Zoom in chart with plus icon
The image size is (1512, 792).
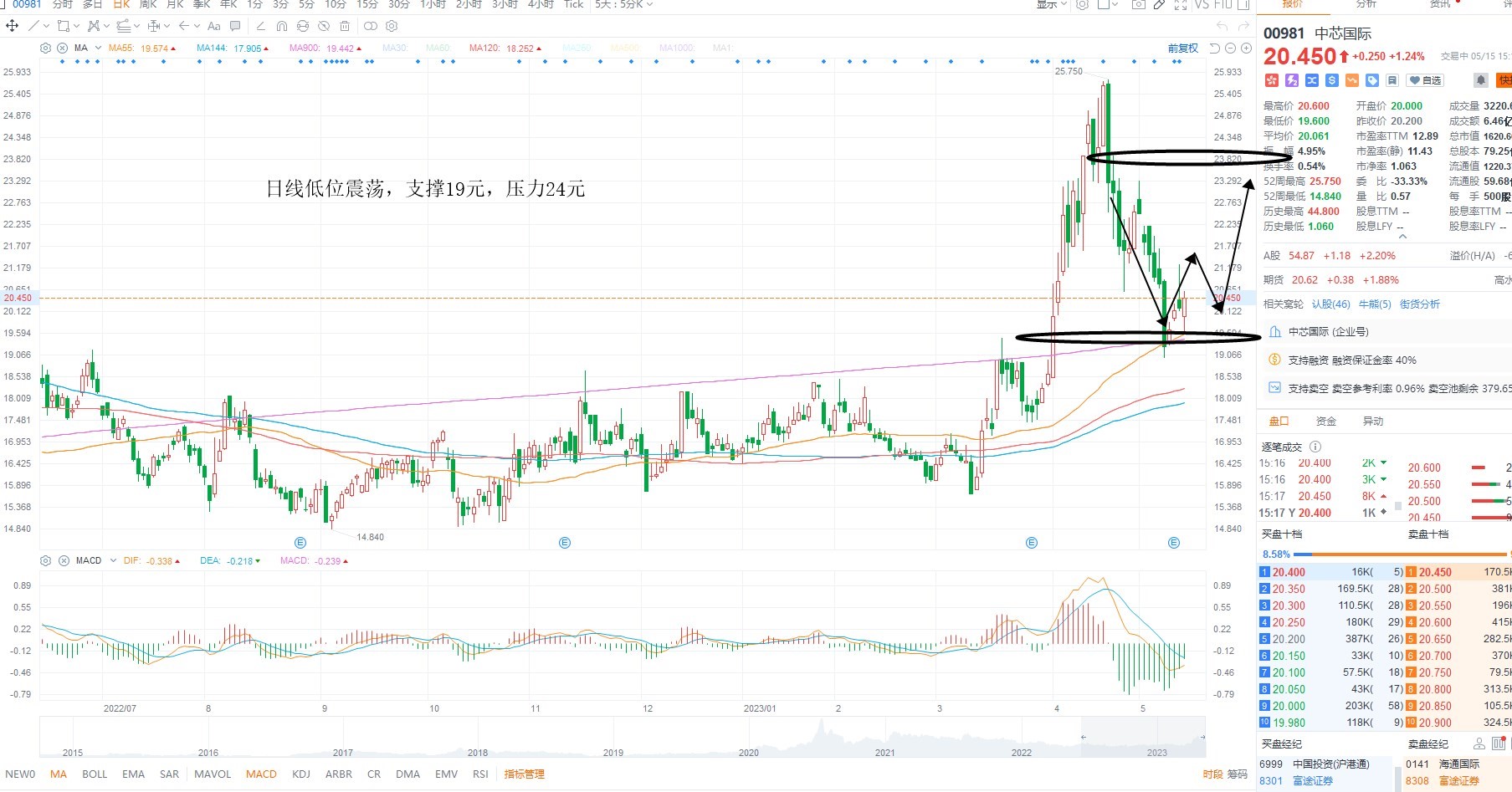[1246, 48]
